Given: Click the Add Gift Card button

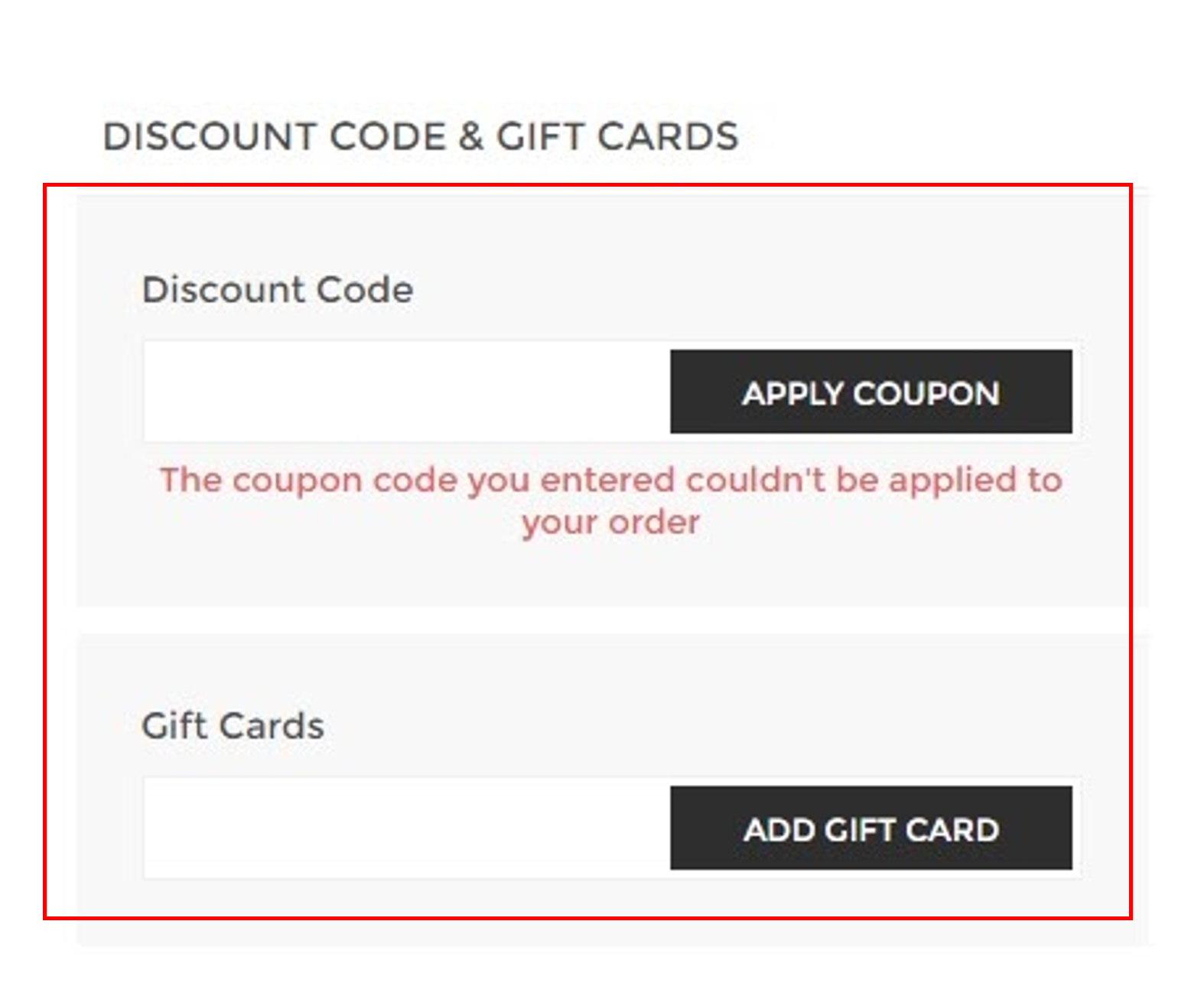Looking at the screenshot, I should click(x=871, y=828).
